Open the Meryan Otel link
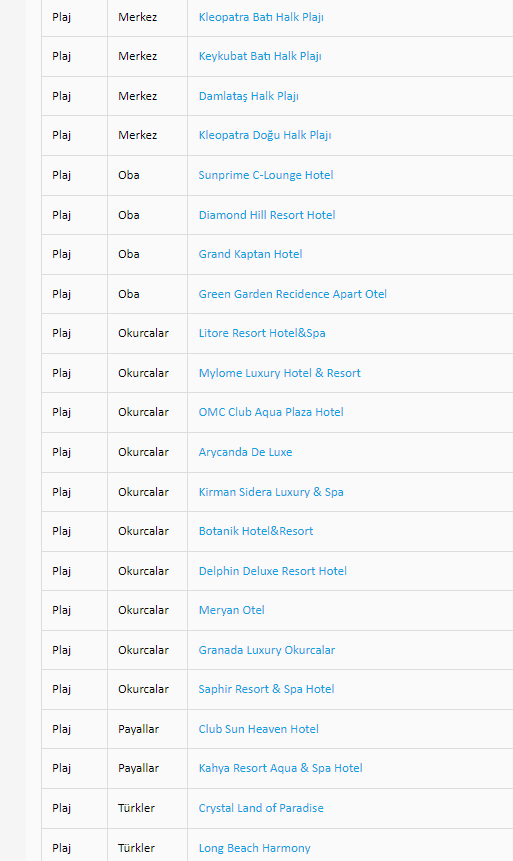The image size is (513, 861). (x=232, y=610)
